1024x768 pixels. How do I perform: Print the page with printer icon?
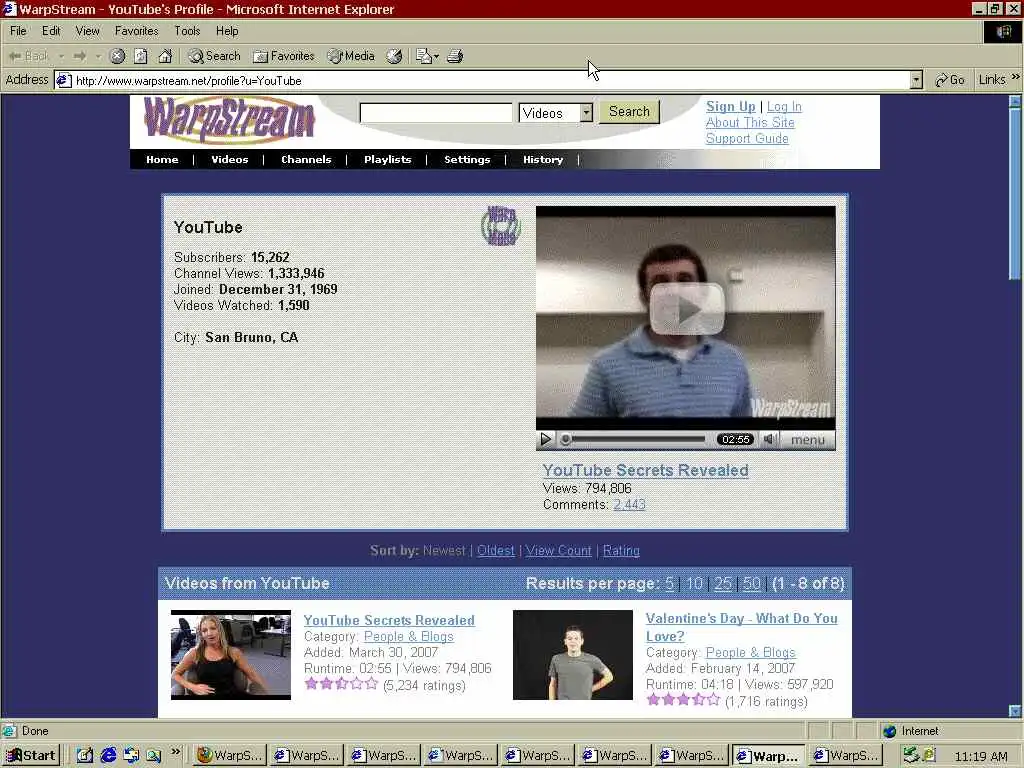coord(455,56)
